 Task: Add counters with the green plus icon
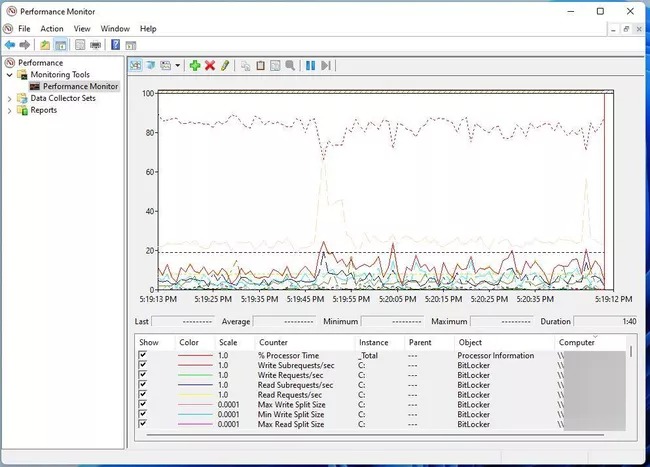tap(195, 65)
